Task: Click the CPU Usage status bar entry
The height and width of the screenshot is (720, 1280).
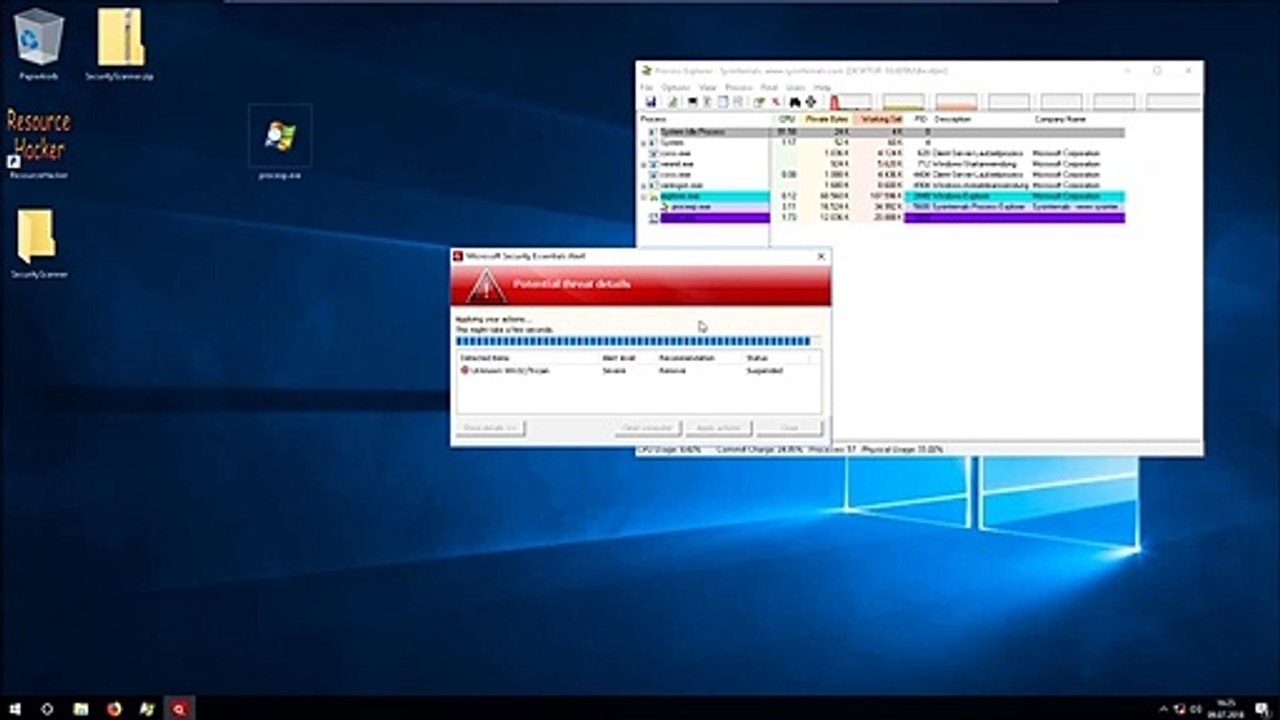Action: pyautogui.click(x=667, y=450)
